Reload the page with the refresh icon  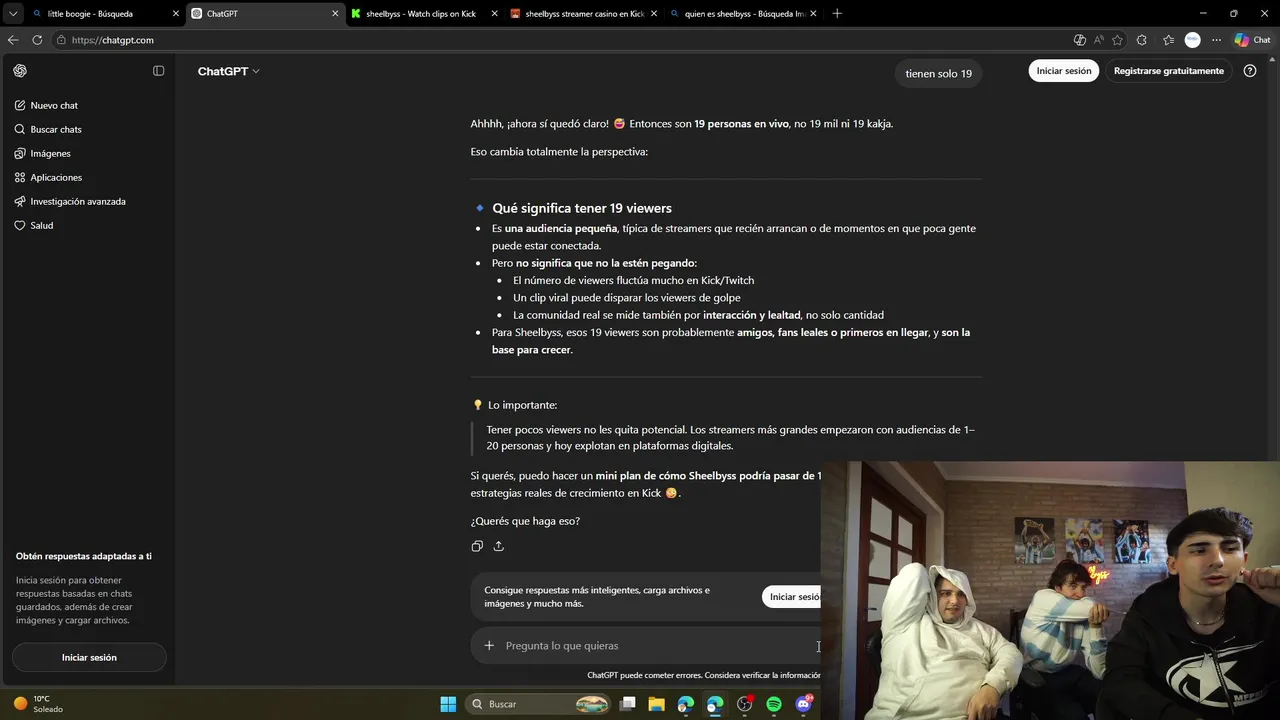click(37, 40)
